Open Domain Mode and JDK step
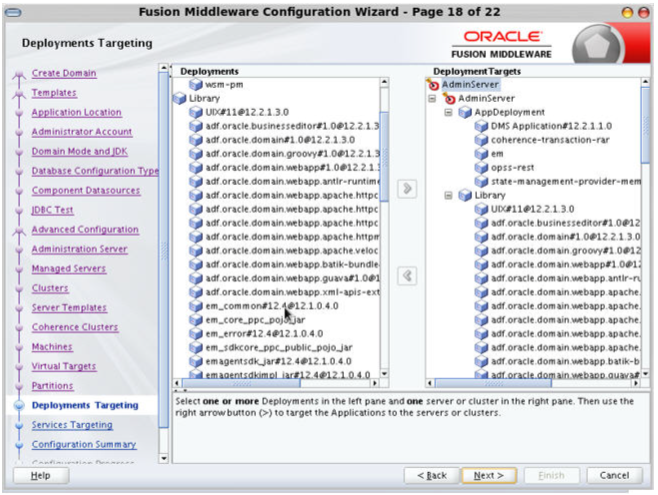The height and width of the screenshot is (495, 658). pos(79,151)
